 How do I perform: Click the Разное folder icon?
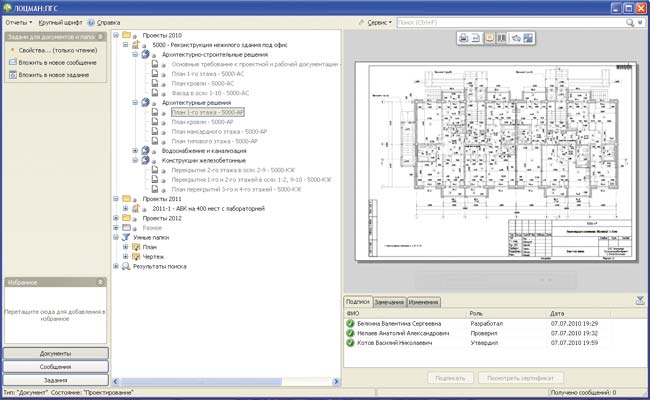pyautogui.click(x=126, y=228)
